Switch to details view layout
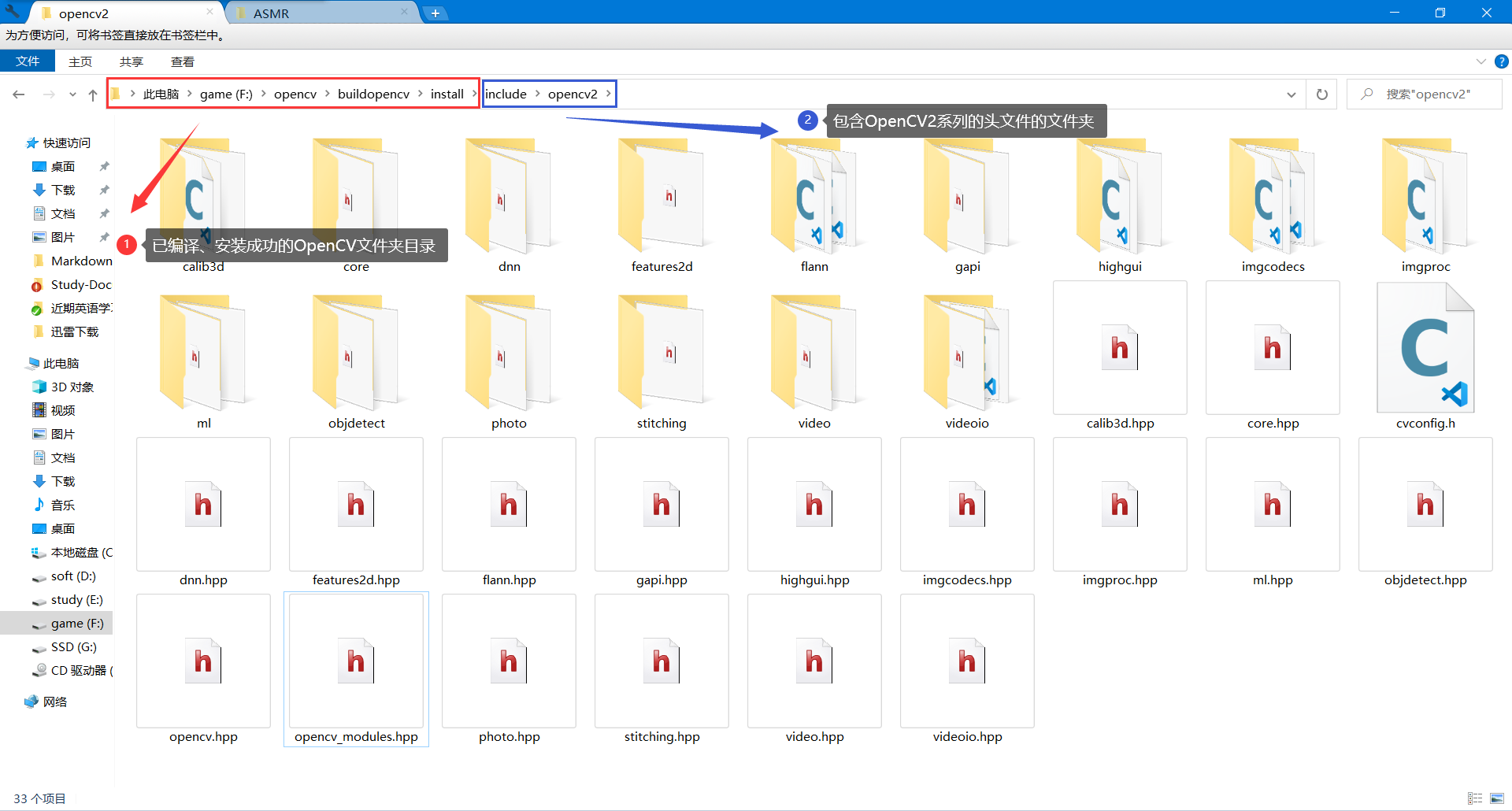This screenshot has height=811, width=1512. point(1475,798)
